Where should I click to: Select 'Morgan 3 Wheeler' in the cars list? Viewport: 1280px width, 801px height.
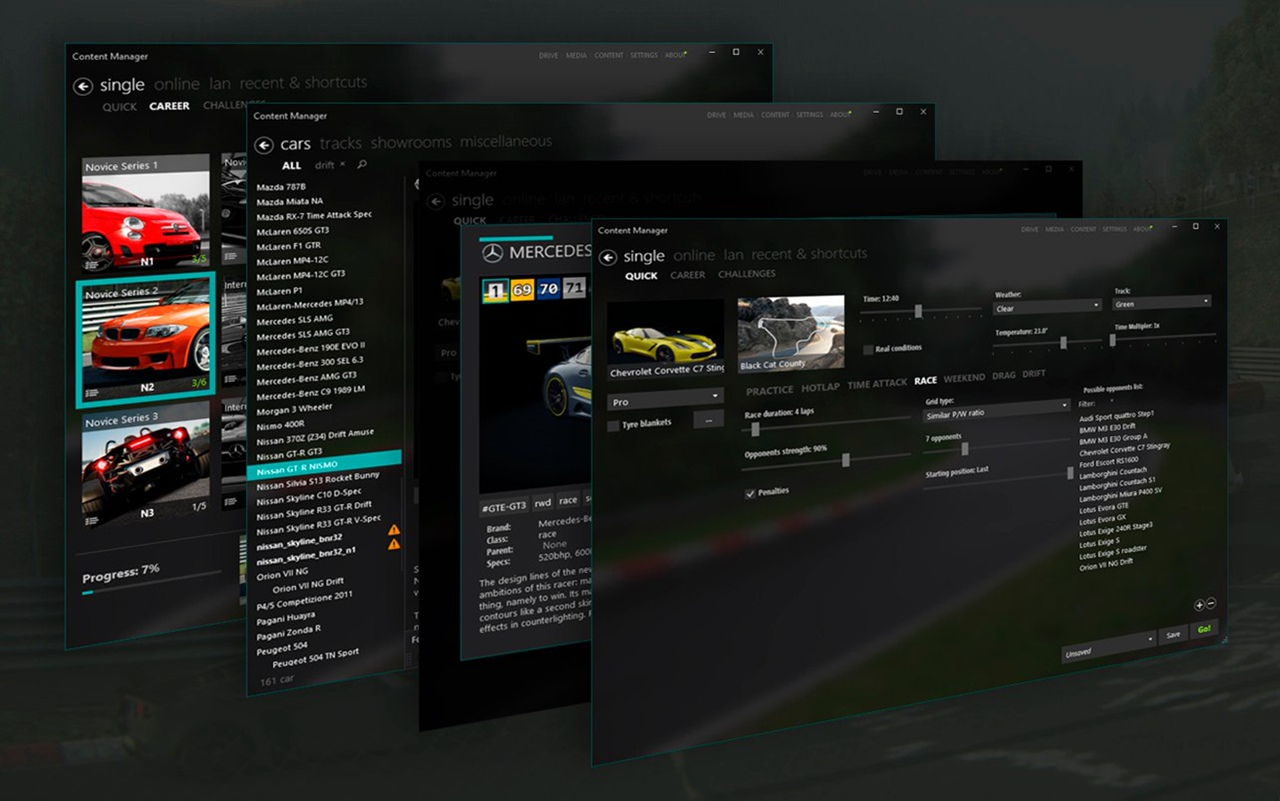(295, 409)
